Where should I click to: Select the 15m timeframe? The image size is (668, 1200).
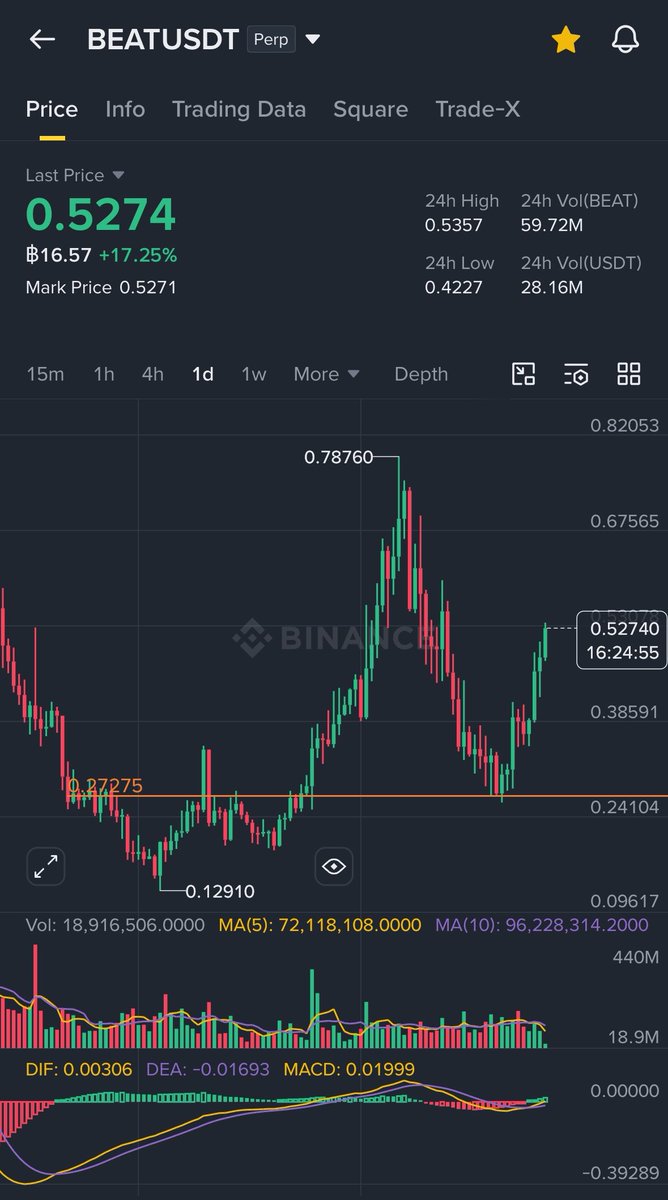45,374
